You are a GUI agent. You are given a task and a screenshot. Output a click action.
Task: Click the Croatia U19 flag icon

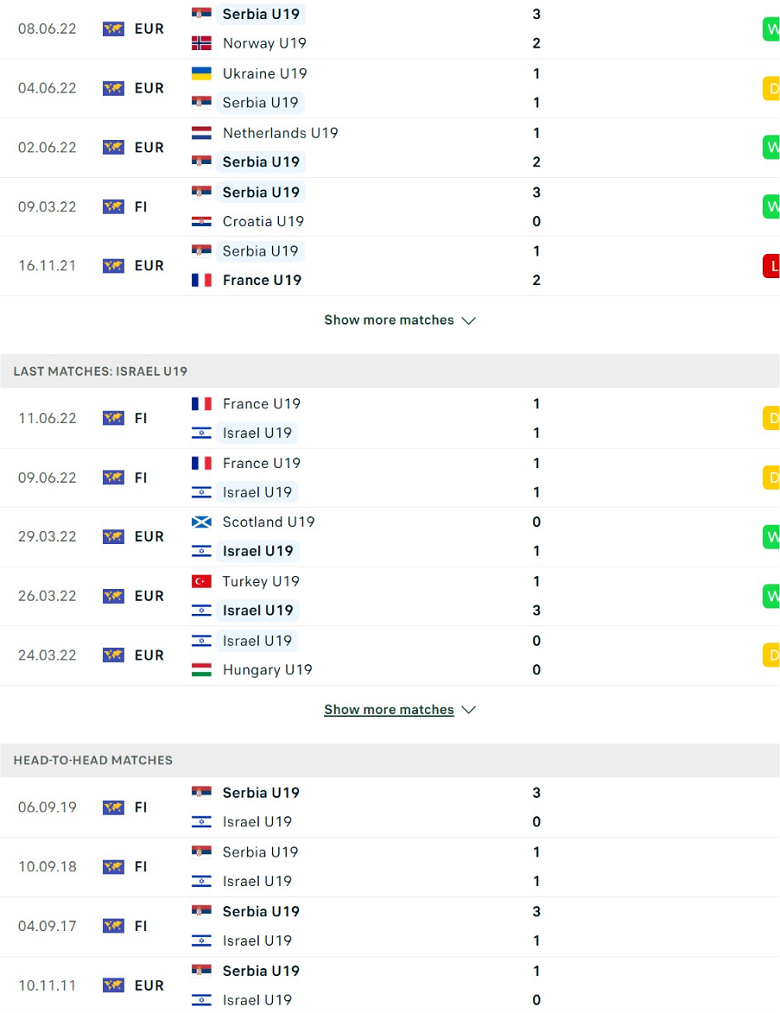click(202, 222)
